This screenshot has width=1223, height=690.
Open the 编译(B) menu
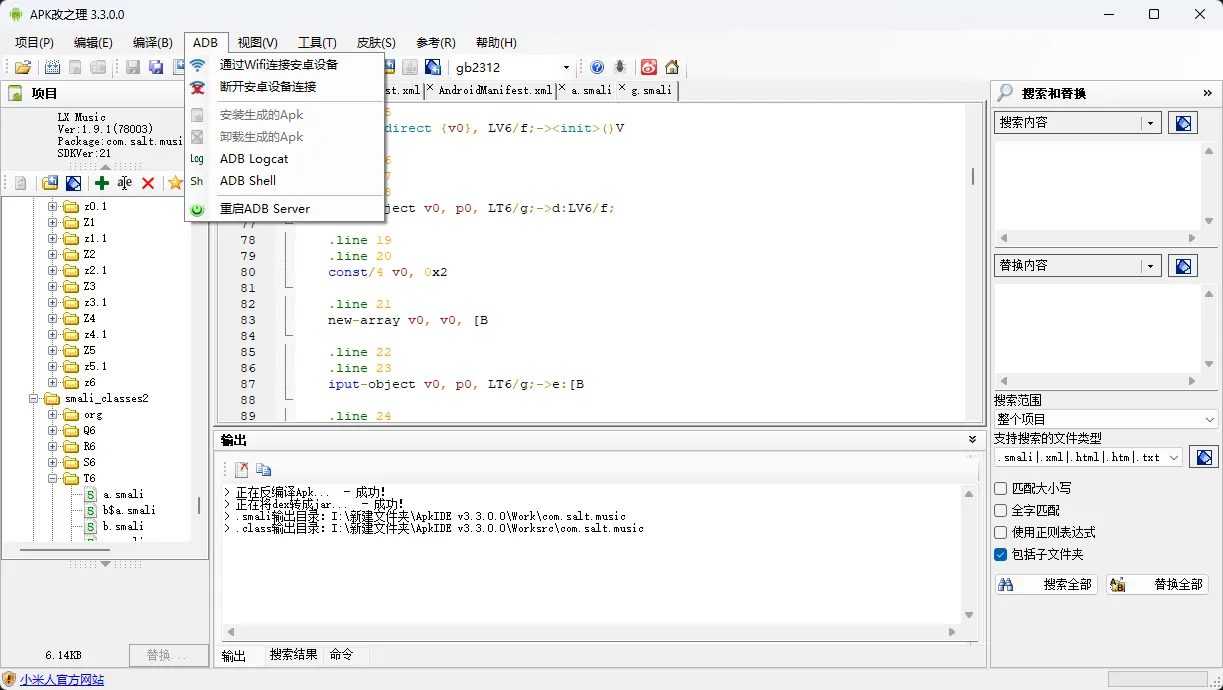152,42
